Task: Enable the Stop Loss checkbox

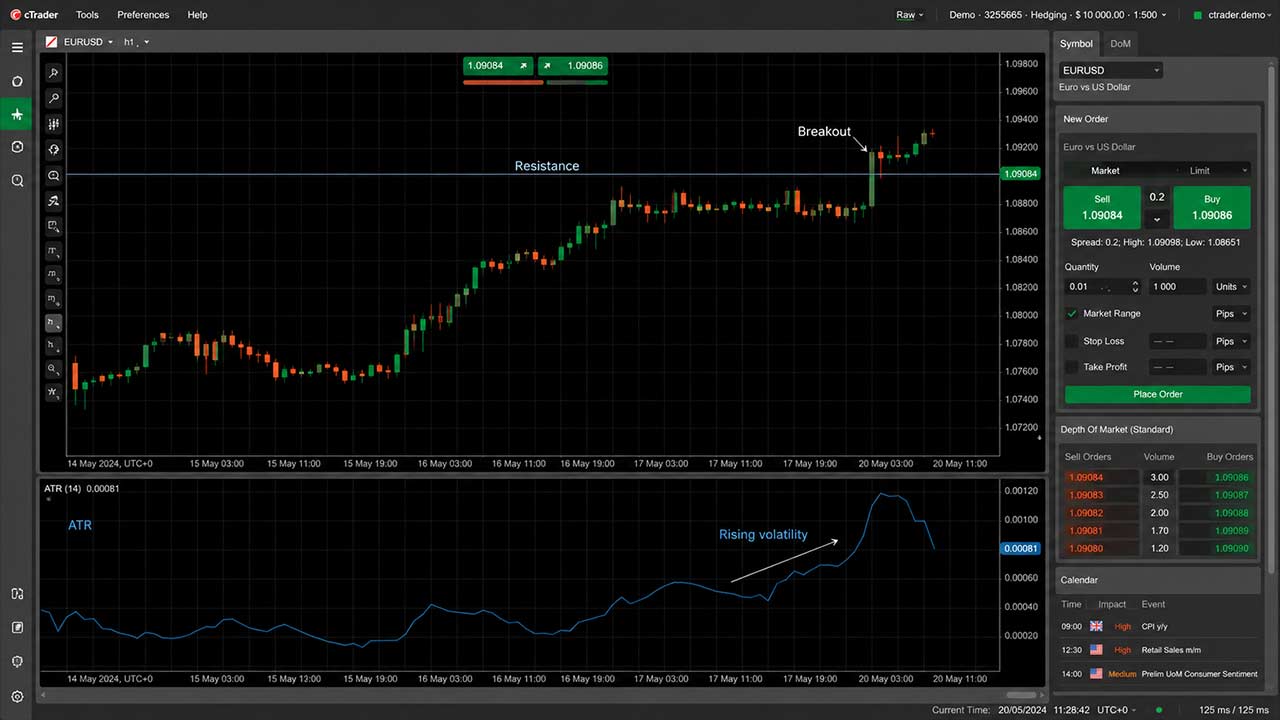Action: click(1072, 341)
